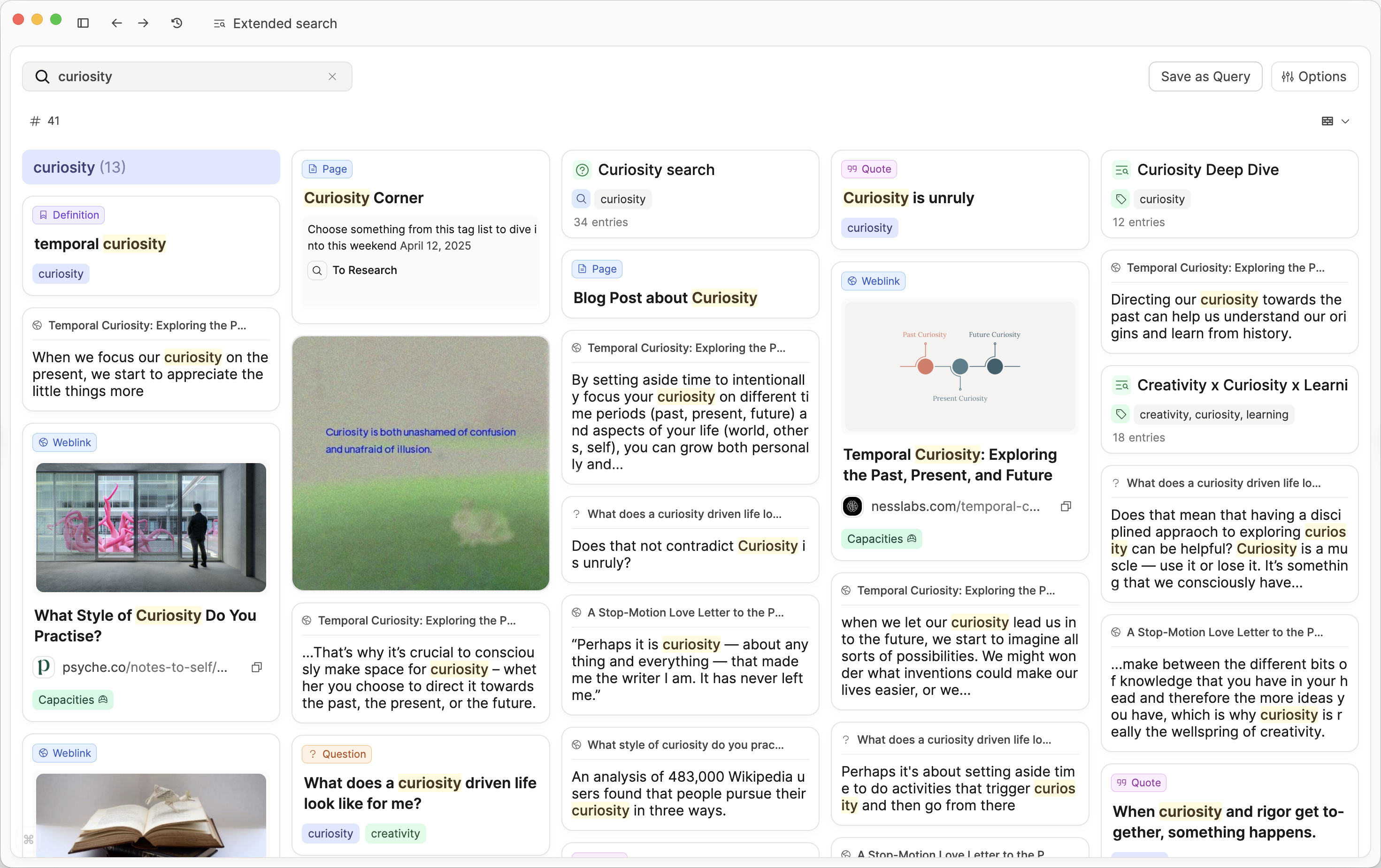Click the curiosity tag under temporal curiosity

[61, 274]
